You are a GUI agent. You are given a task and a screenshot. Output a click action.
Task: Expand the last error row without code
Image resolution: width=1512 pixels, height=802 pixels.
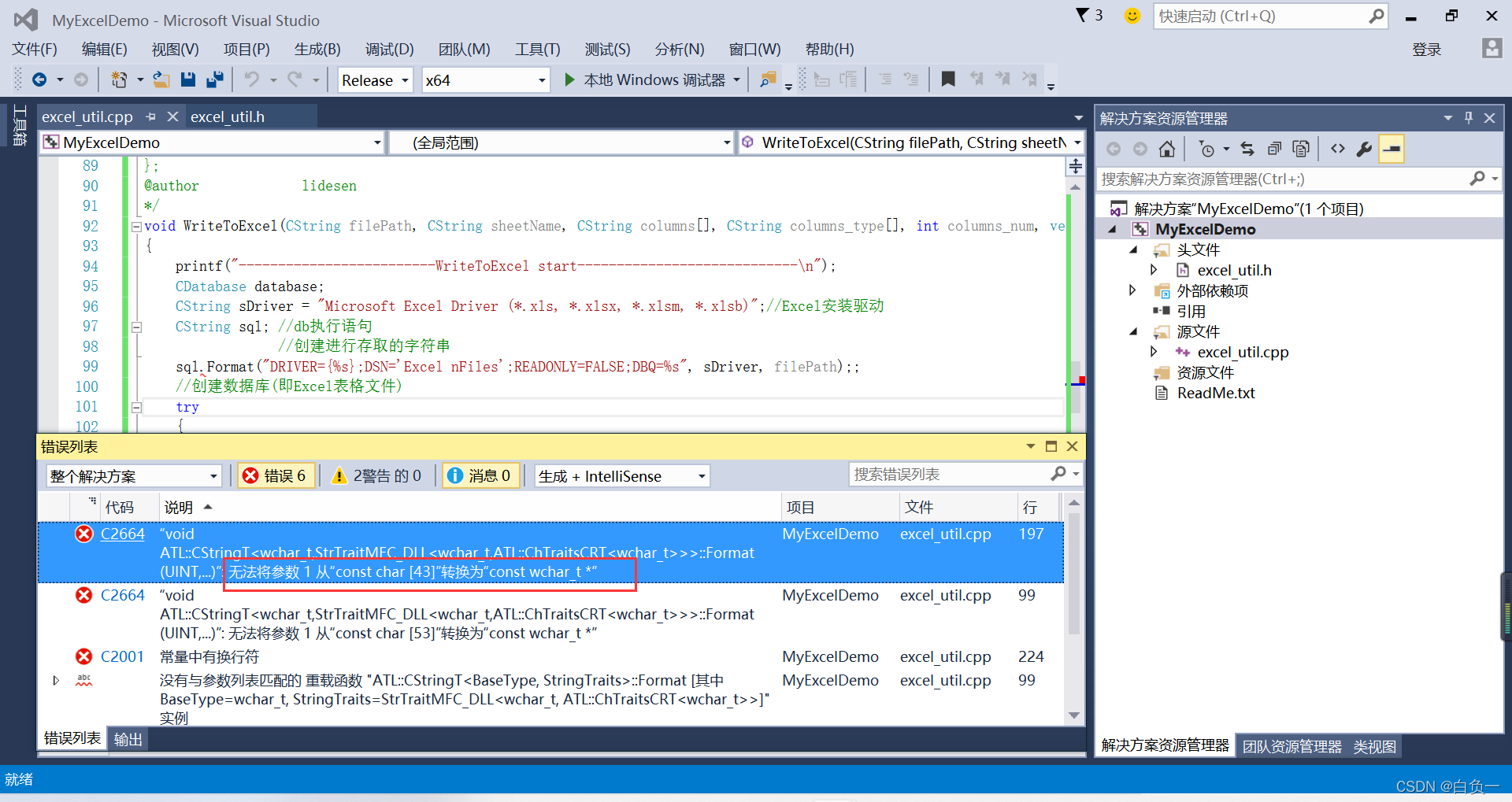point(55,680)
